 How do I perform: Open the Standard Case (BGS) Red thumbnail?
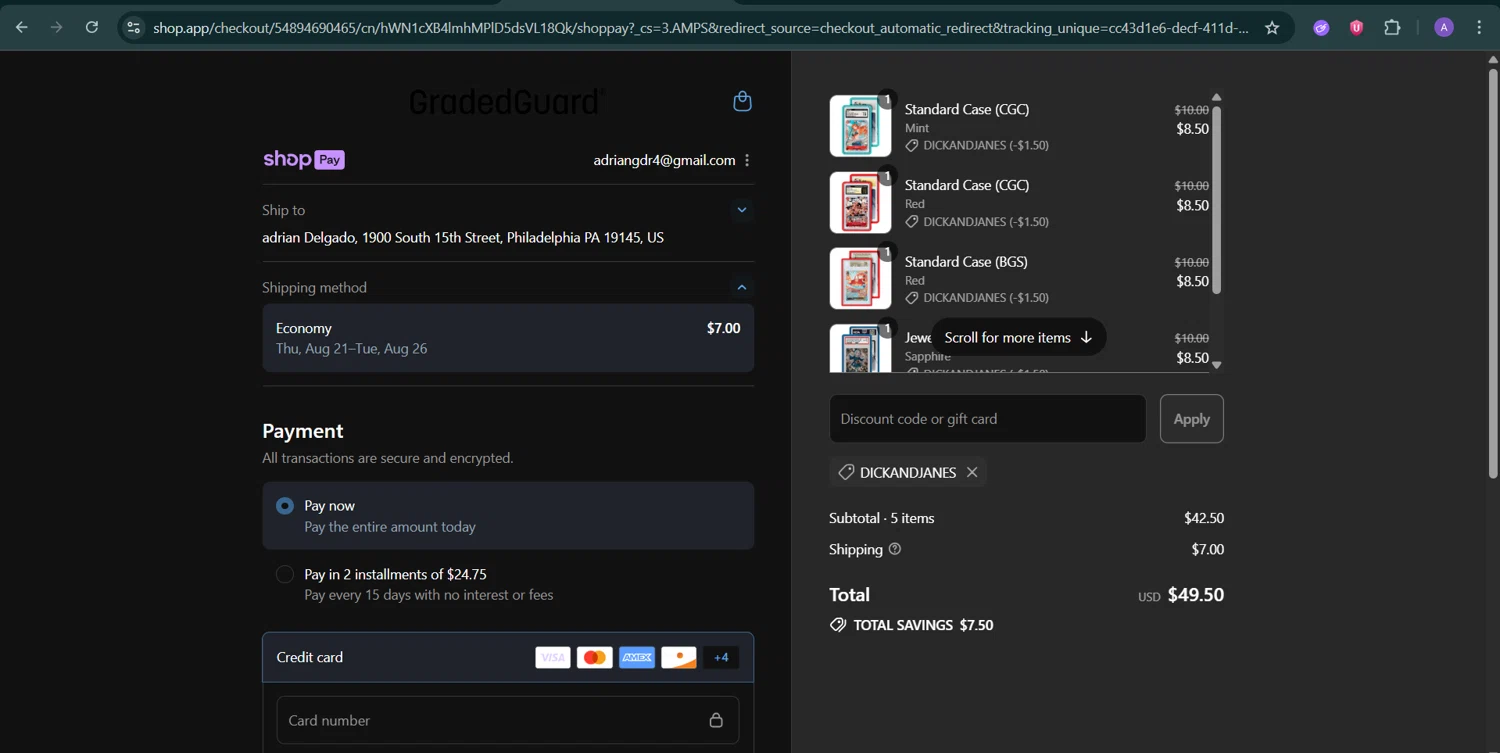pos(860,278)
